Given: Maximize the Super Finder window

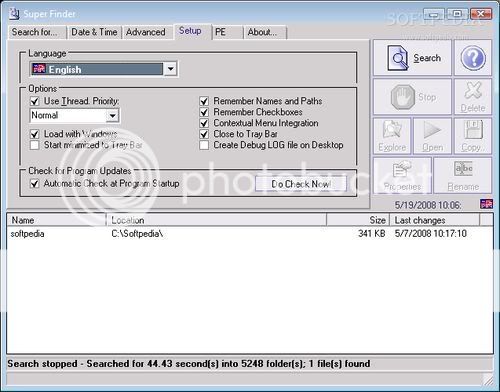Looking at the screenshot, I should [457, 14].
